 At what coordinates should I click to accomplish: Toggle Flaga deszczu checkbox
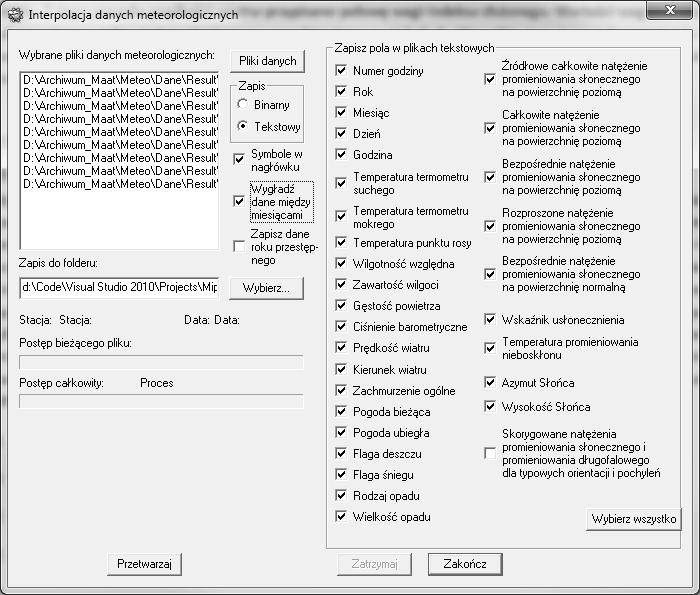click(x=341, y=454)
